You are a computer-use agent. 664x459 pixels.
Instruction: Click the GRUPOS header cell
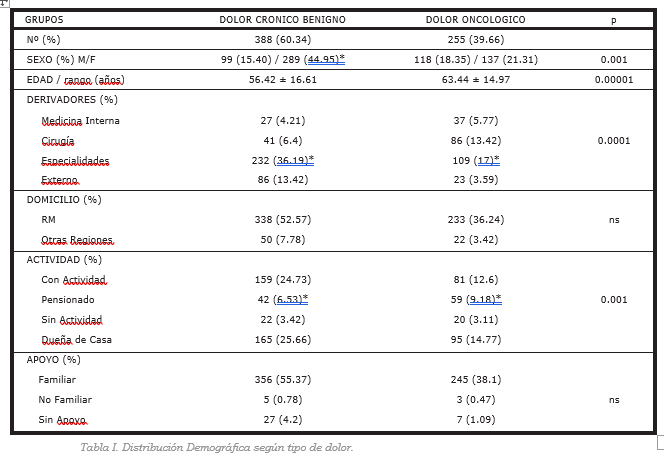coord(44,19)
